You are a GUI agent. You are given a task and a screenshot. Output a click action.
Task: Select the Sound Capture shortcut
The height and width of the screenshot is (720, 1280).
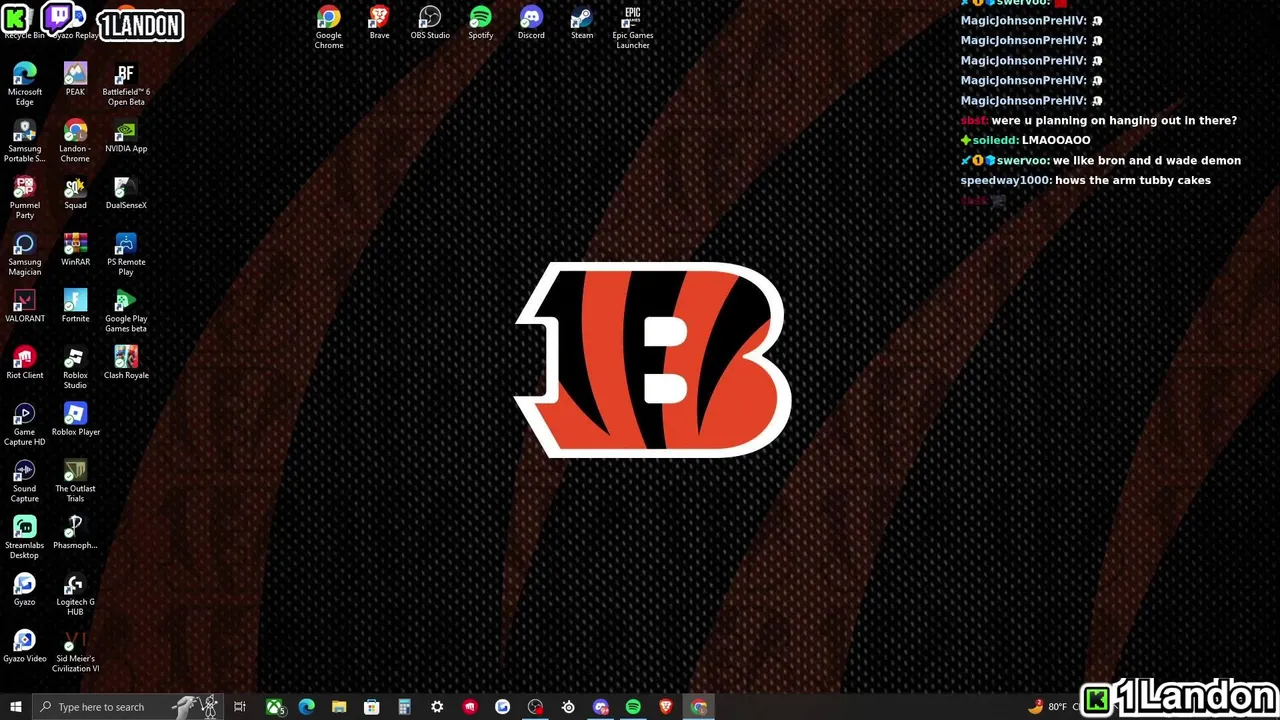pos(25,482)
